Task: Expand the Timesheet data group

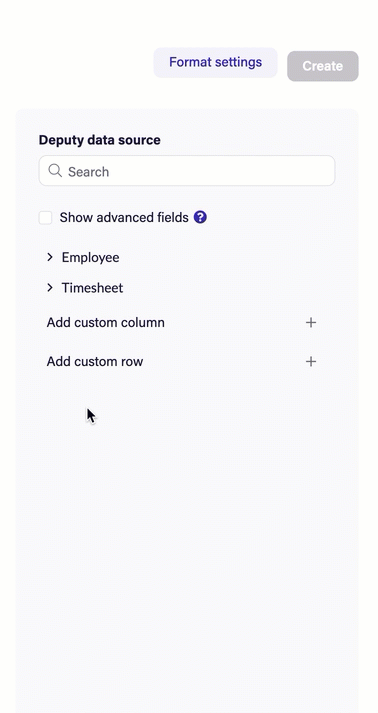Action: tap(85, 288)
